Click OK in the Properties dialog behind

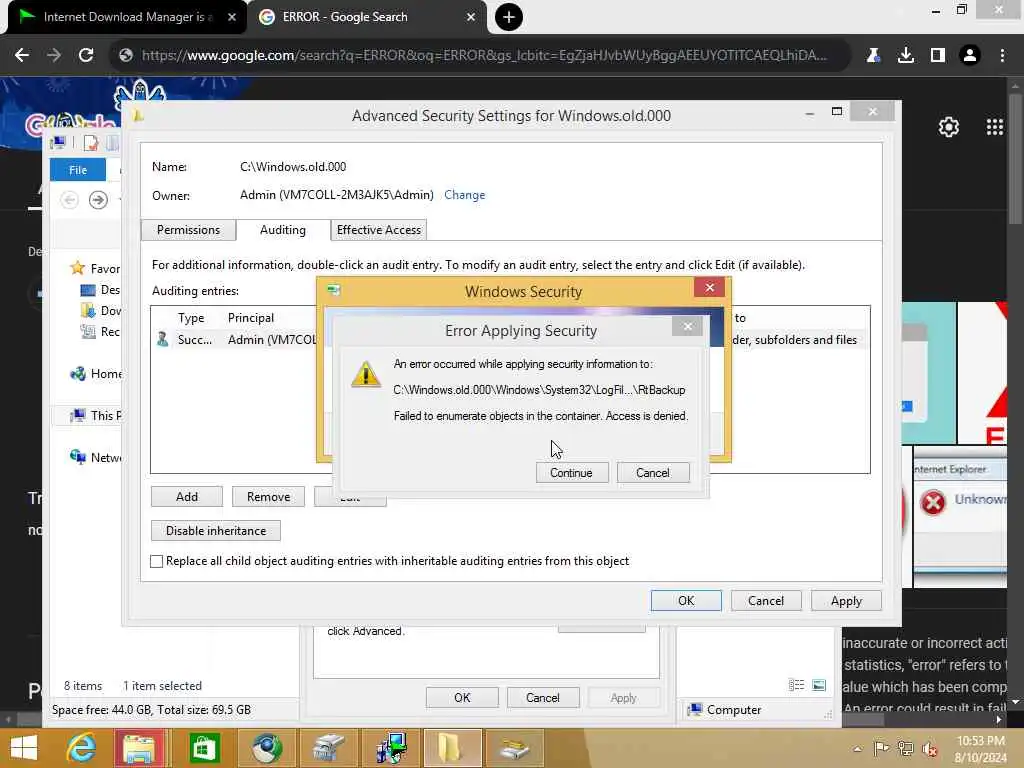[462, 697]
